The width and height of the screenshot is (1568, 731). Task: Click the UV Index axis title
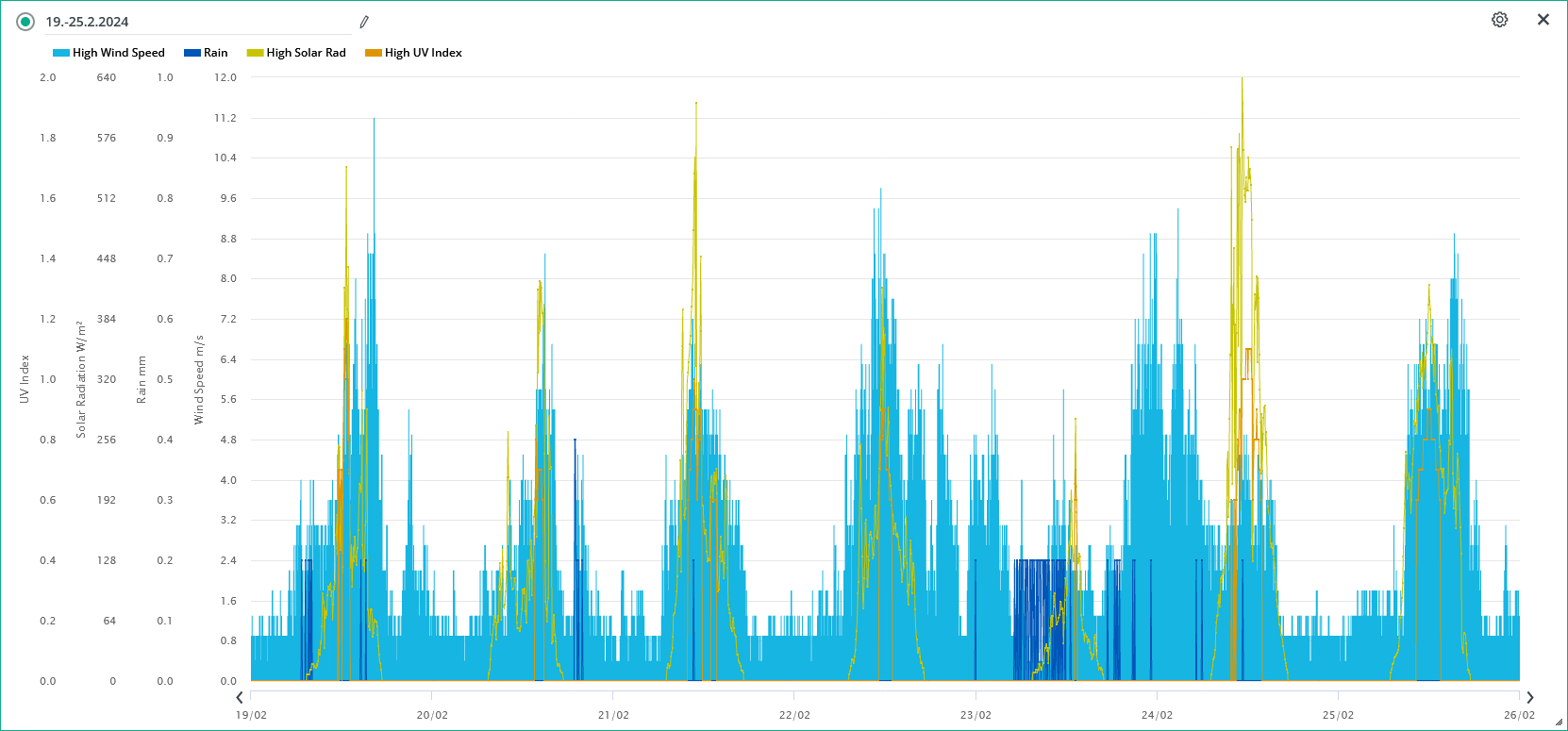25,379
